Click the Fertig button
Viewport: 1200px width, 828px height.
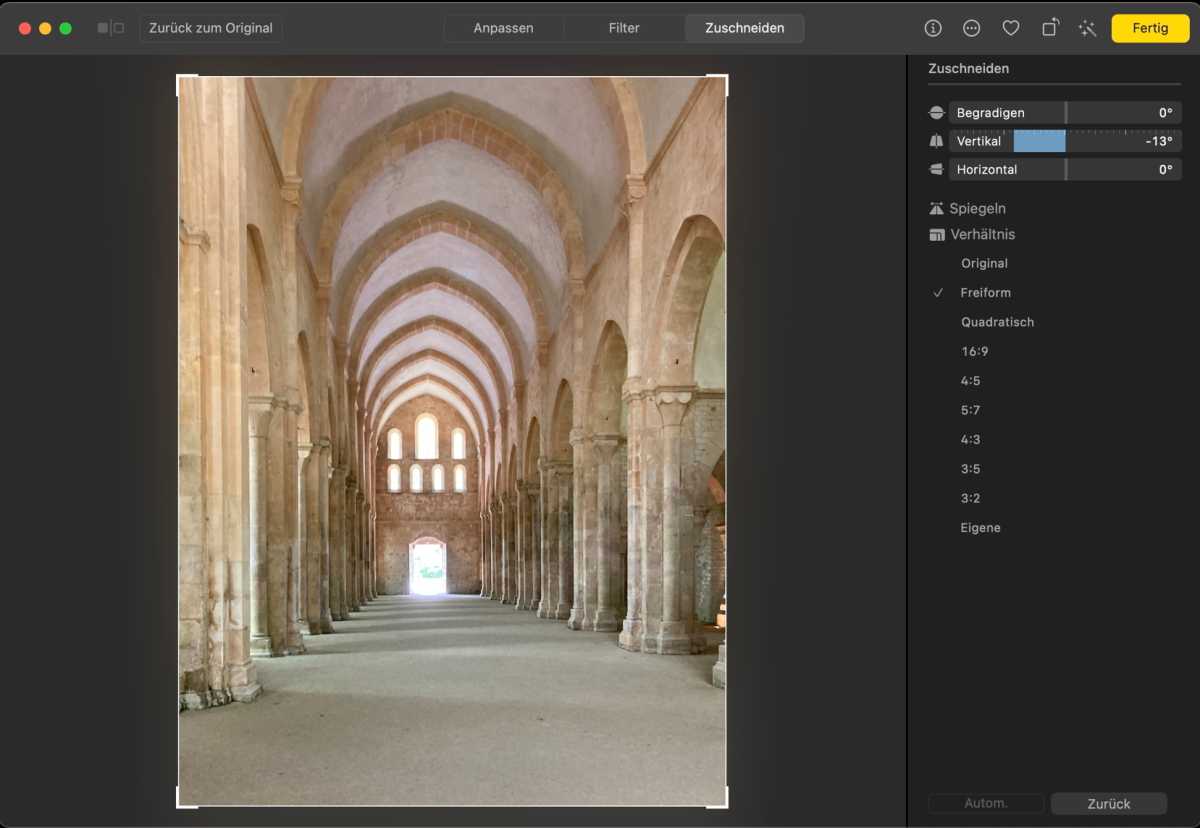(1150, 28)
